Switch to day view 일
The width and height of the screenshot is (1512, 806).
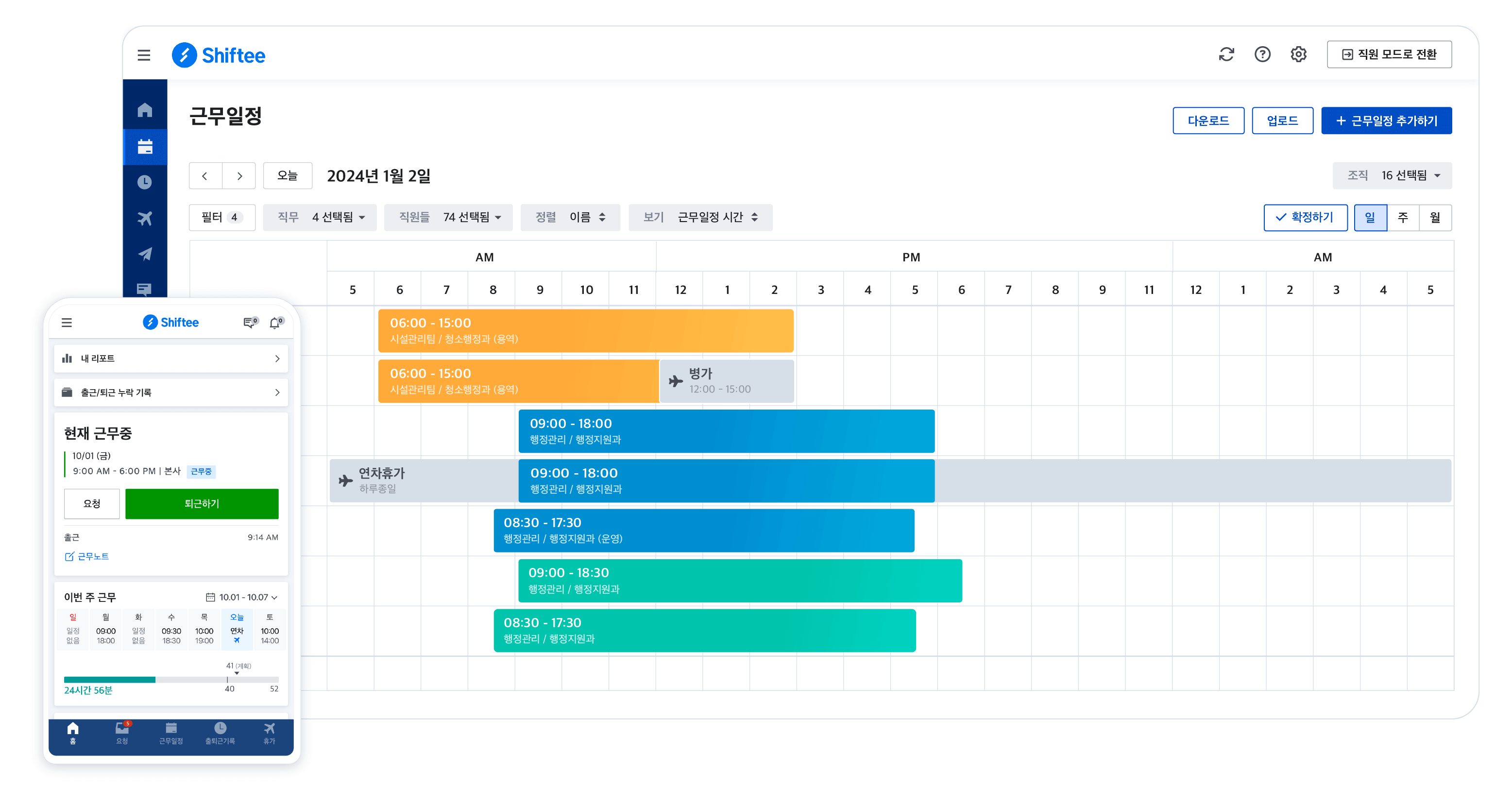point(1370,217)
